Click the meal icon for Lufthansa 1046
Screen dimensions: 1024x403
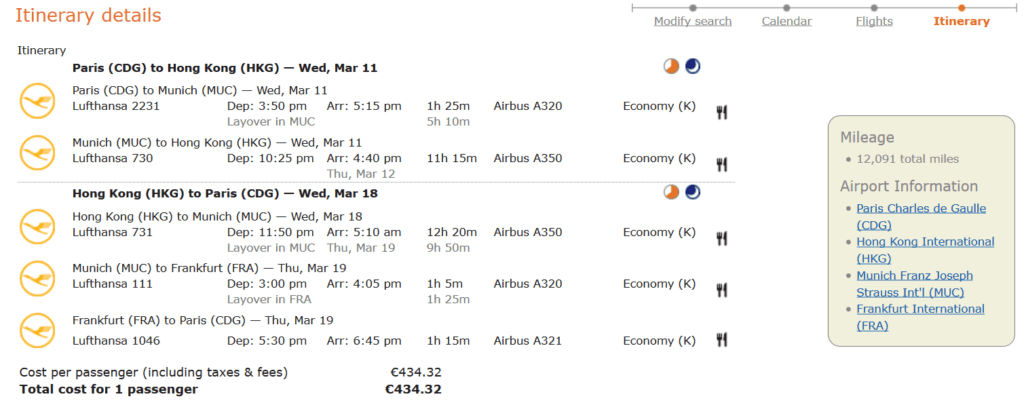click(x=722, y=339)
